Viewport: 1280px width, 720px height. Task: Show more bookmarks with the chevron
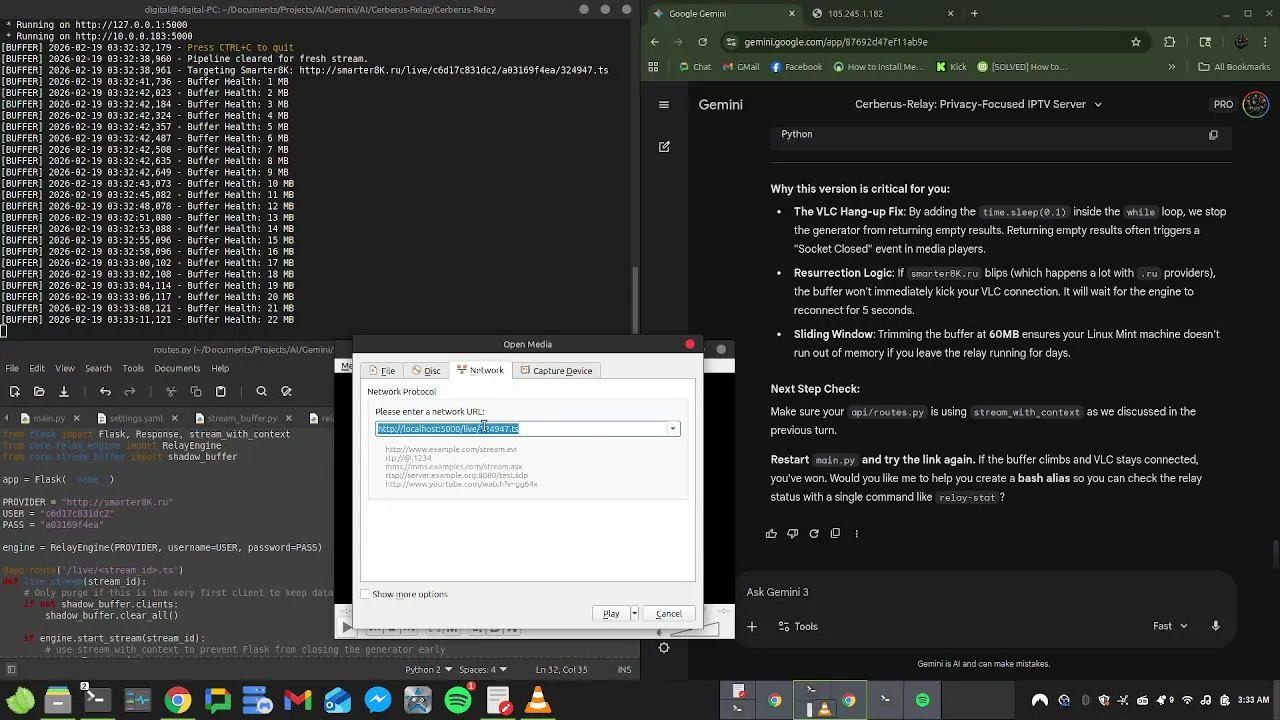(x=1172, y=67)
